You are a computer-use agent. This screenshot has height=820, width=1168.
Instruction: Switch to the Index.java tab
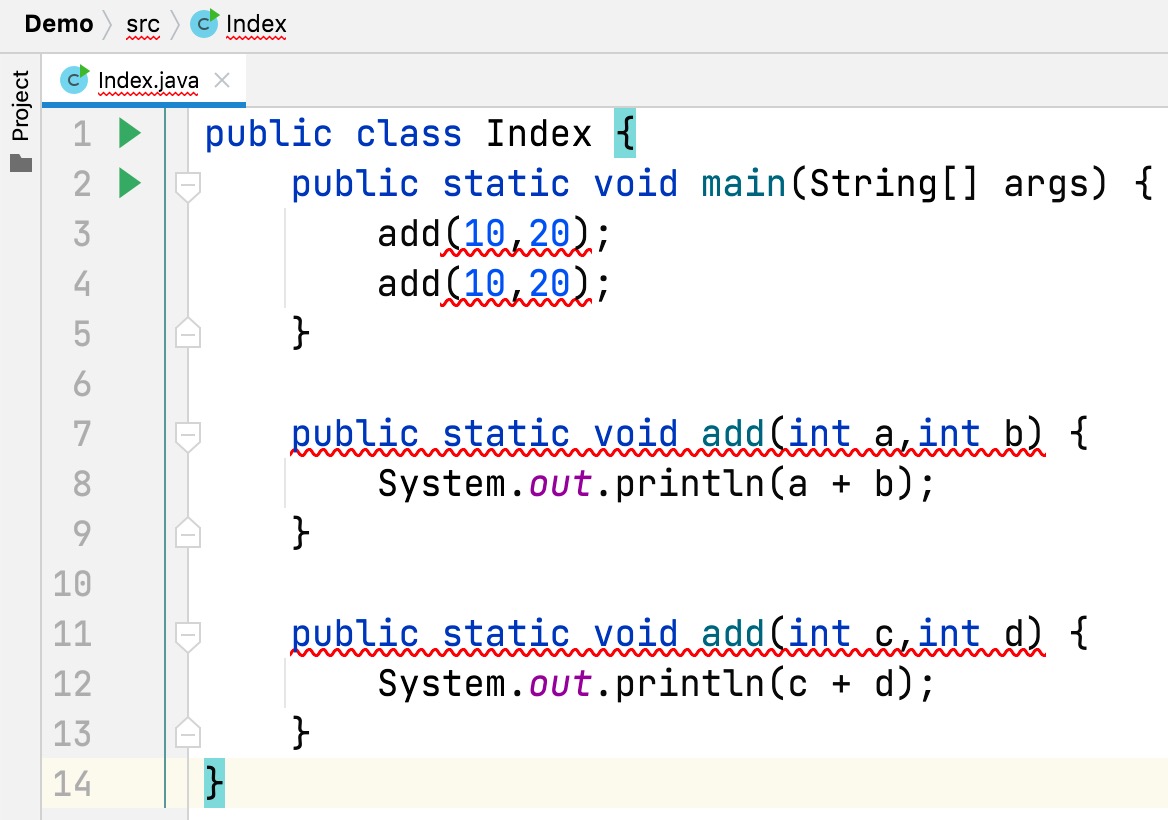click(x=148, y=80)
